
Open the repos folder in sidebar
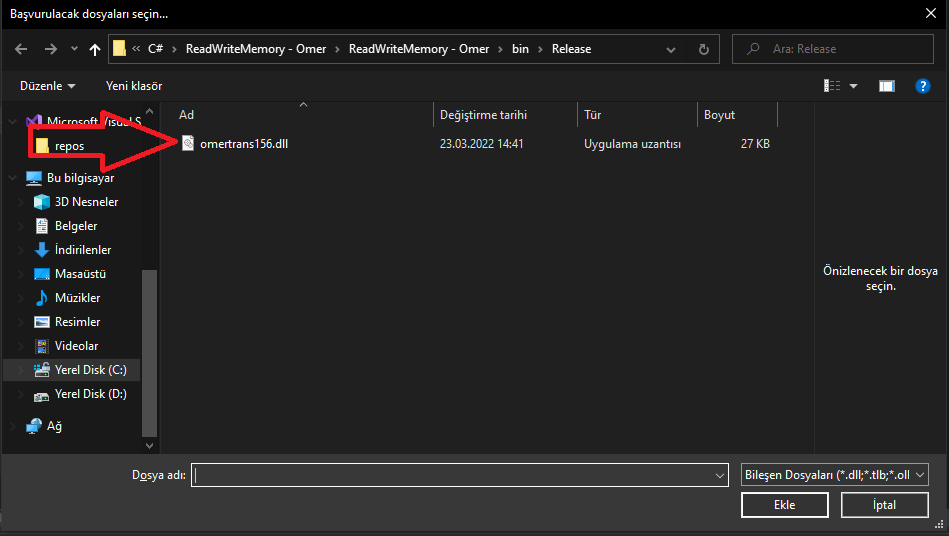pyautogui.click(x=70, y=146)
